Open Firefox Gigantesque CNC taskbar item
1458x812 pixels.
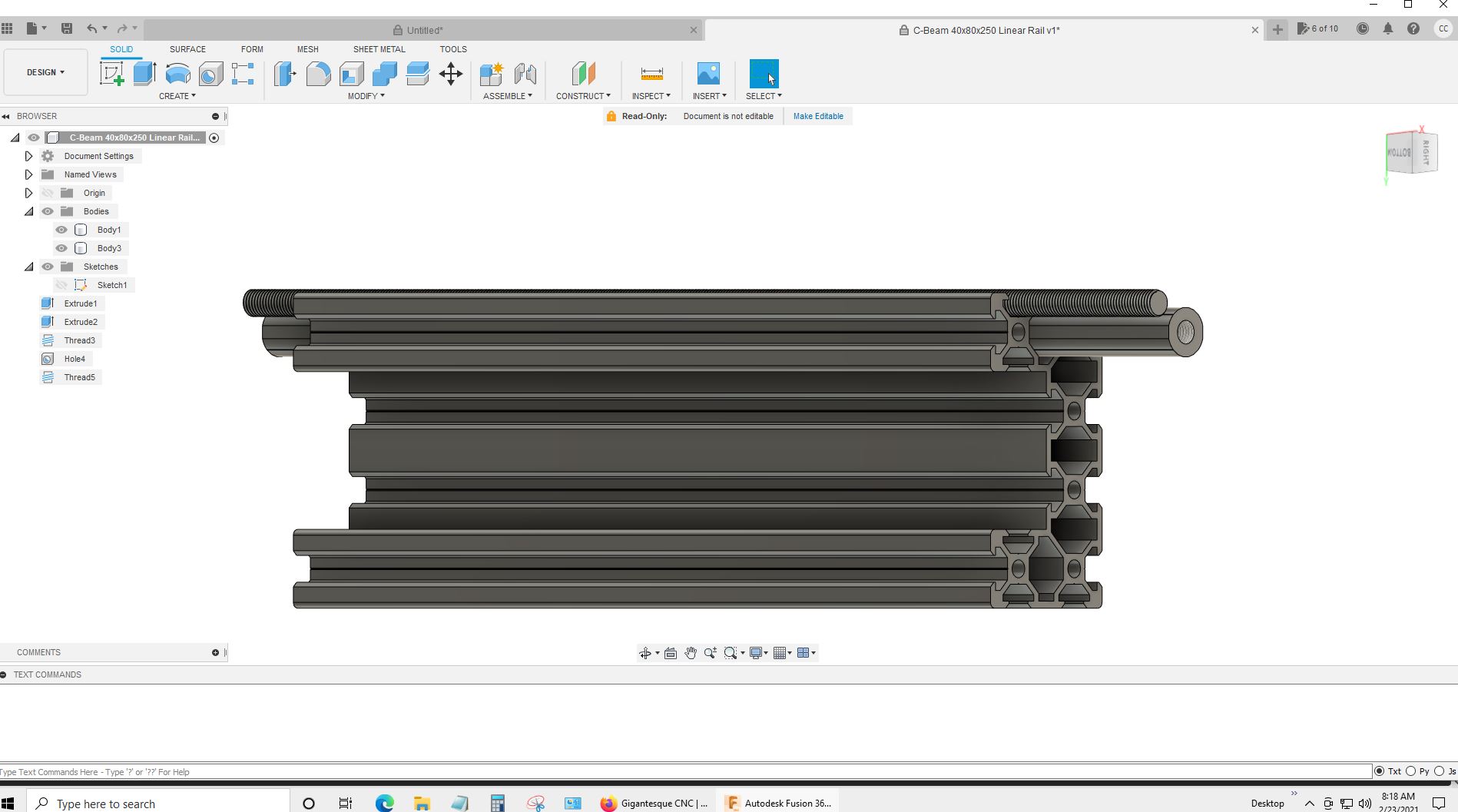[x=655, y=803]
